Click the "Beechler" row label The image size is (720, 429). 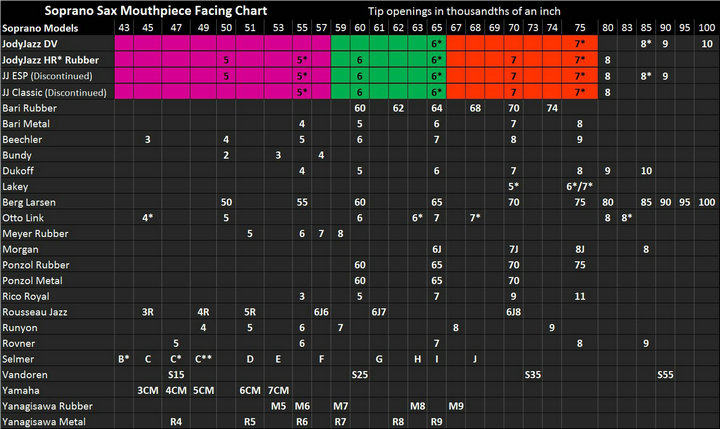click(x=22, y=140)
